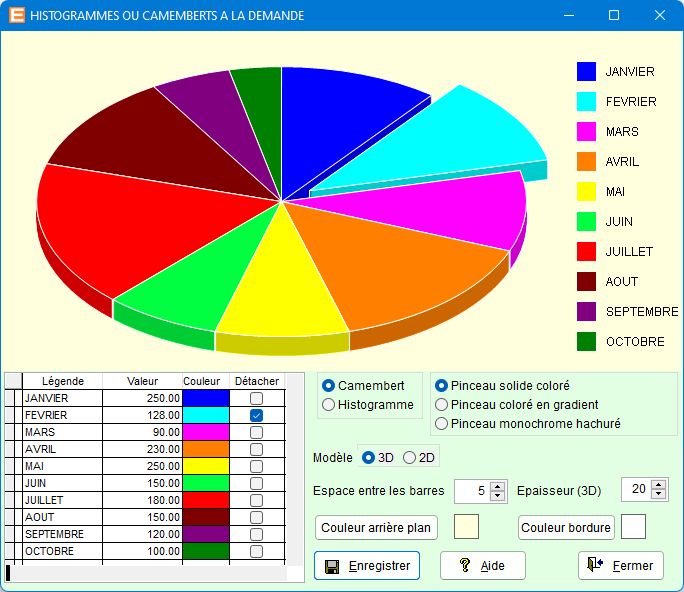Click the door exit icon on Fermer
Screen dimensions: 684x592
click(x=595, y=566)
